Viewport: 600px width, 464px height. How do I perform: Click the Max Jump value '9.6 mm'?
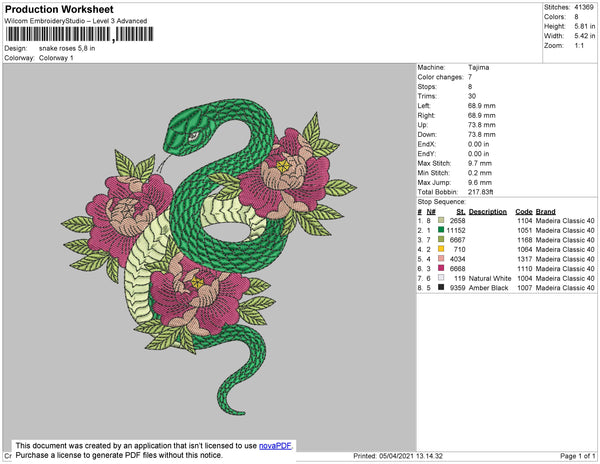click(x=480, y=182)
